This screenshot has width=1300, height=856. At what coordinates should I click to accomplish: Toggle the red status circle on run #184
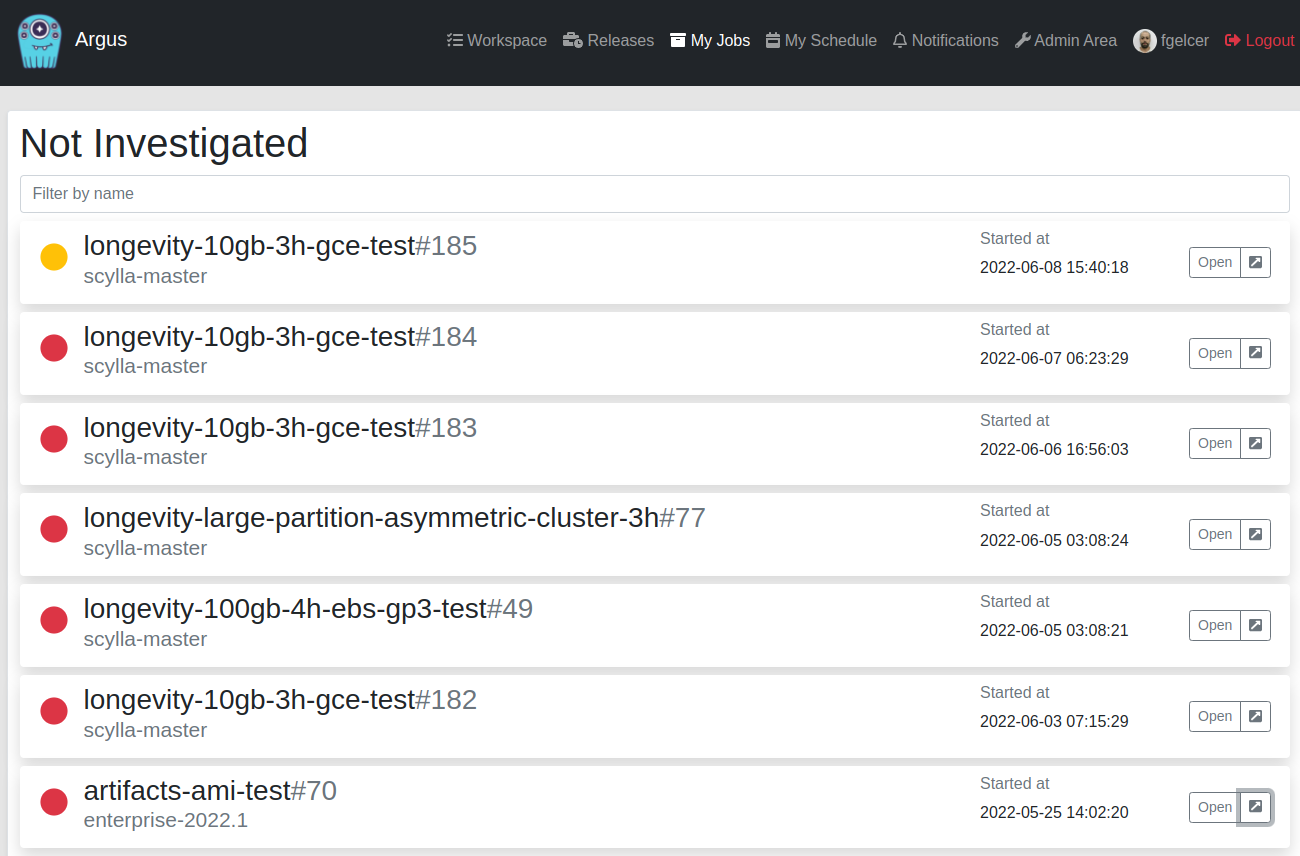pyautogui.click(x=53, y=347)
